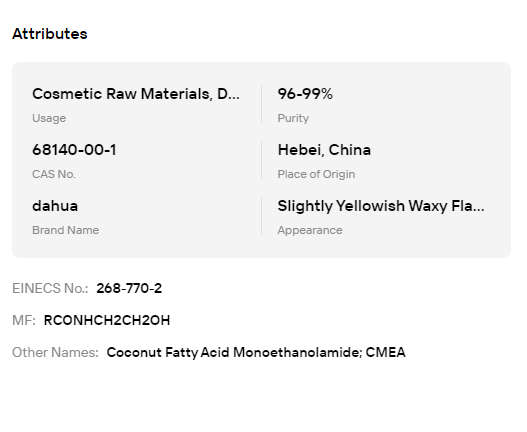
Task: Click the Usage label
Action: click(x=49, y=118)
